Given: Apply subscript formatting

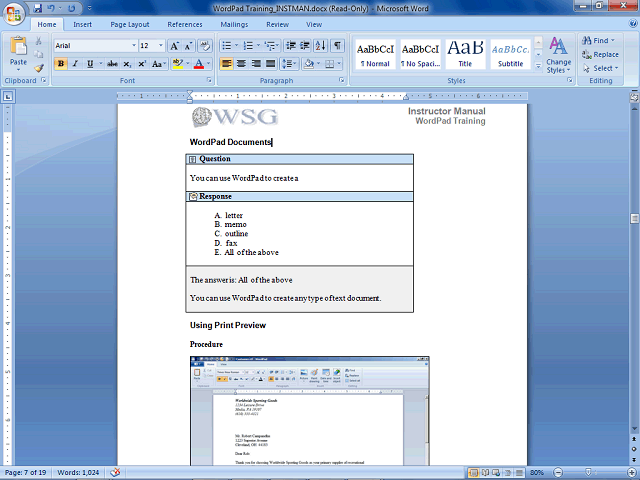Looking at the screenshot, I should click(127, 64).
